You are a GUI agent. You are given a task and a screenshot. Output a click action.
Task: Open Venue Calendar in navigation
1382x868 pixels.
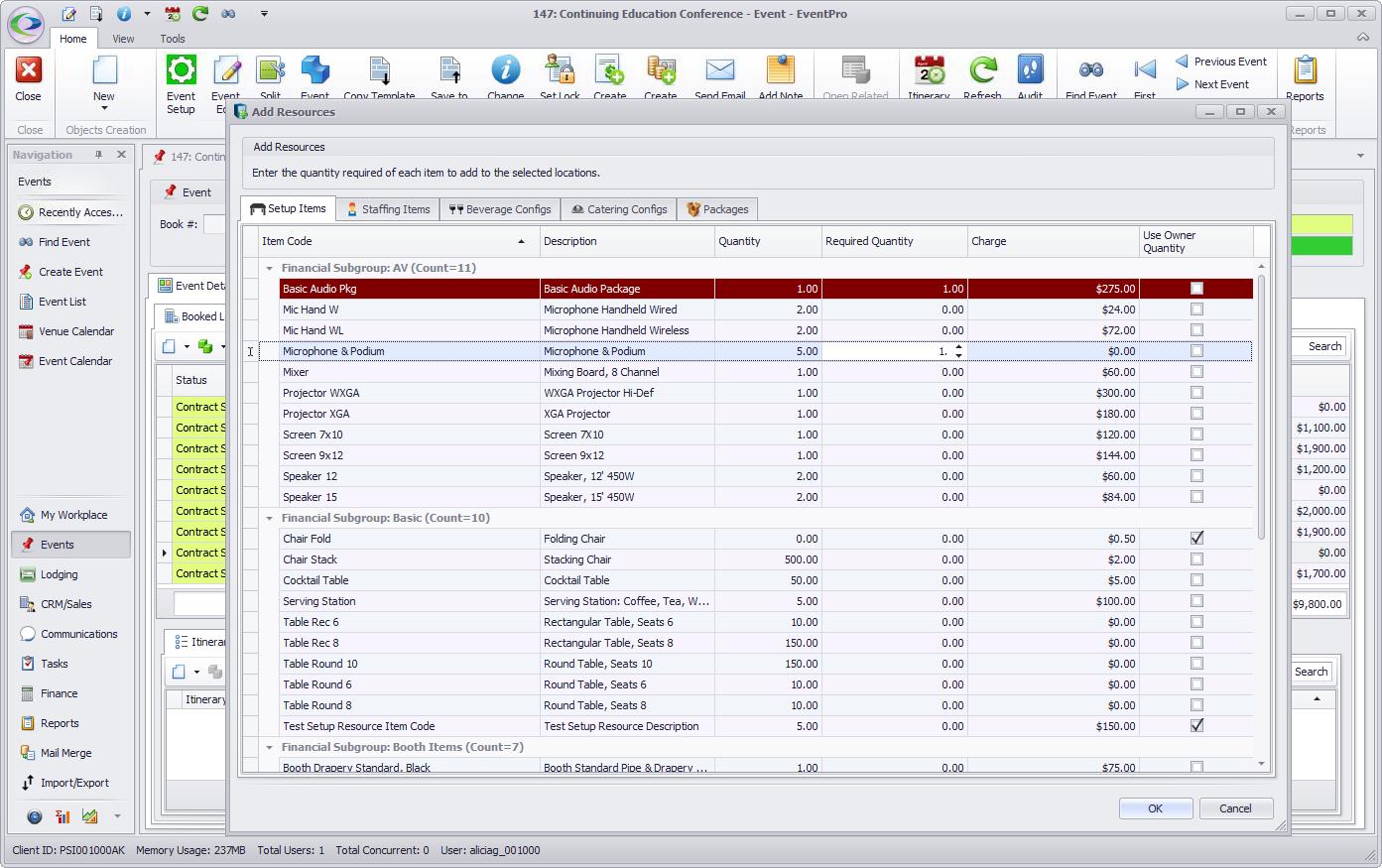(67, 331)
